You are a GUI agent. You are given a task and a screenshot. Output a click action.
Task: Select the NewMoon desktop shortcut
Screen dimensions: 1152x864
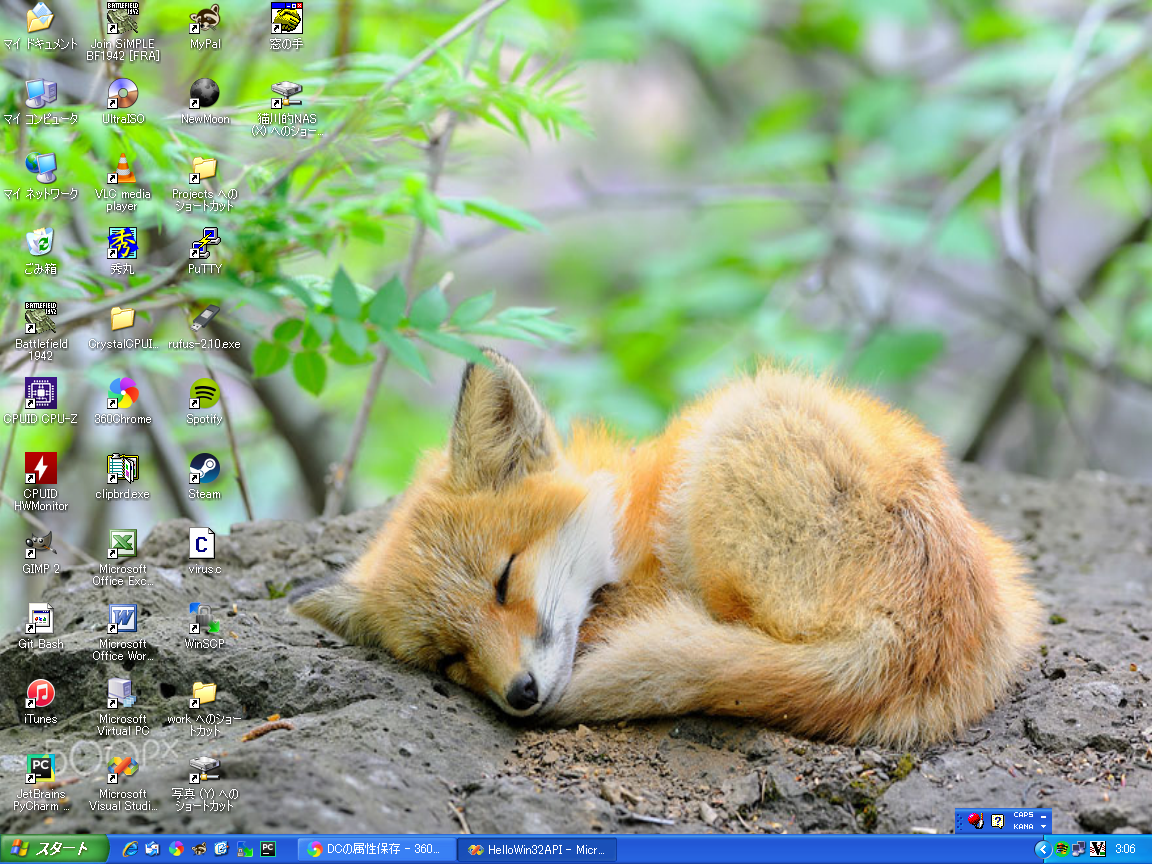point(205,101)
